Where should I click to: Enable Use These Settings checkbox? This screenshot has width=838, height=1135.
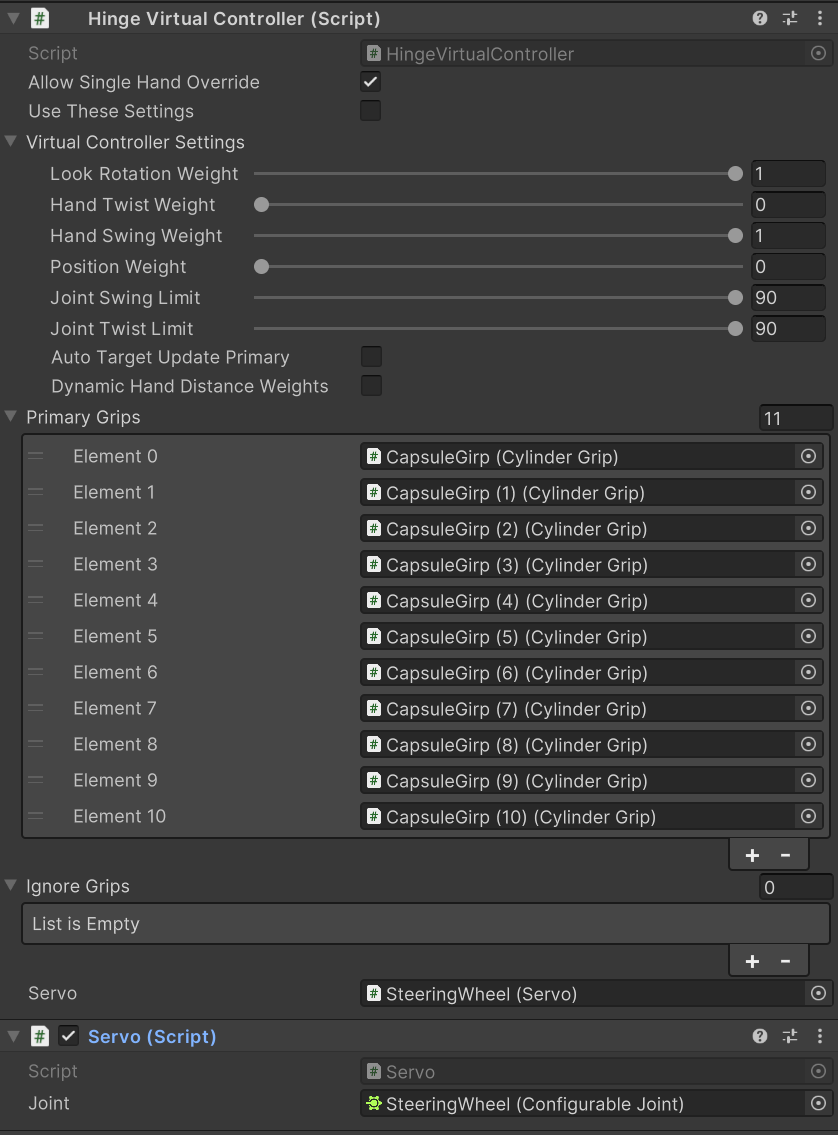click(370, 111)
